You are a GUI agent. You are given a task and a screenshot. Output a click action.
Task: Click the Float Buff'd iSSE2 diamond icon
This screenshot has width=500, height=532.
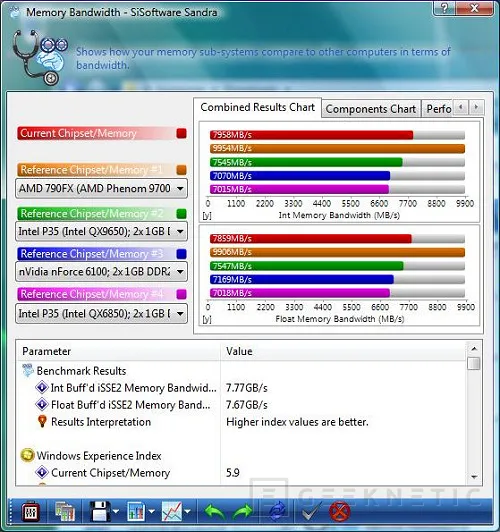[x=42, y=404]
